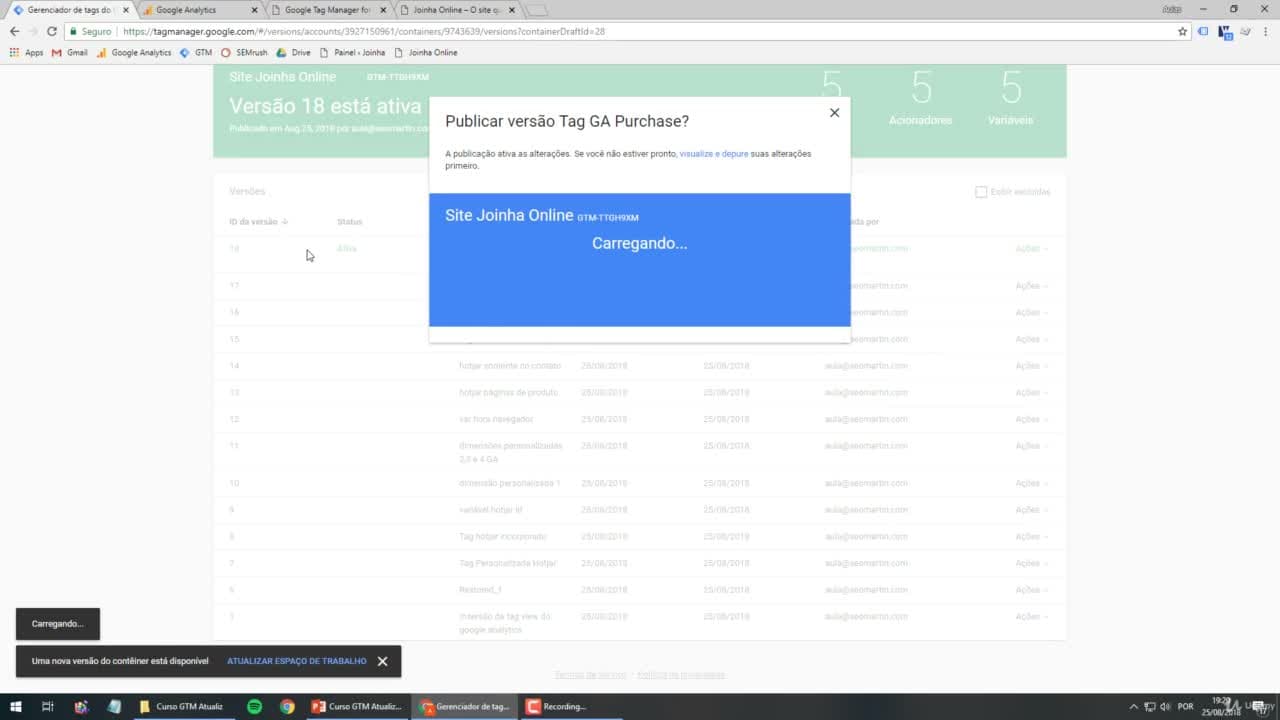
Task: Open the SEMrush bookmark
Action: tap(245, 52)
